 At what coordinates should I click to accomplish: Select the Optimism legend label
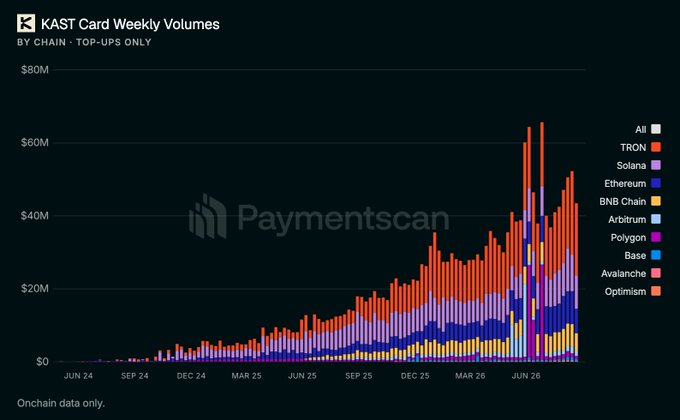click(625, 292)
